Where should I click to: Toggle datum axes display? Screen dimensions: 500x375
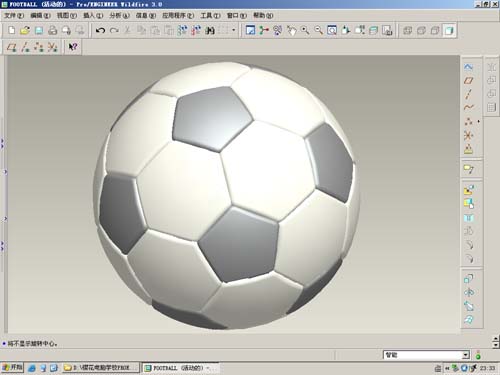pyautogui.click(x=25, y=47)
